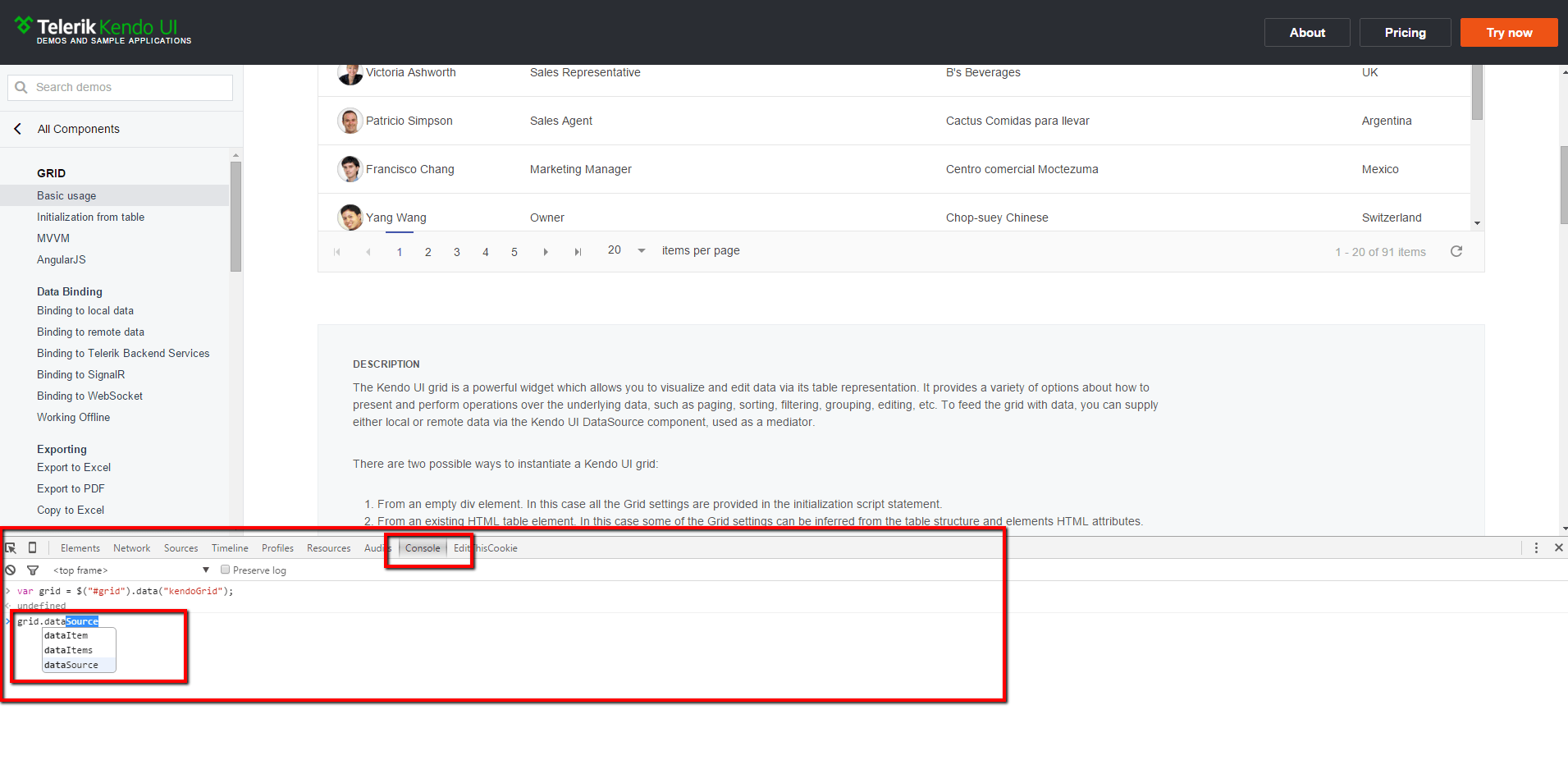Close the DevTools panel
The width and height of the screenshot is (1568, 783).
tap(1558, 547)
